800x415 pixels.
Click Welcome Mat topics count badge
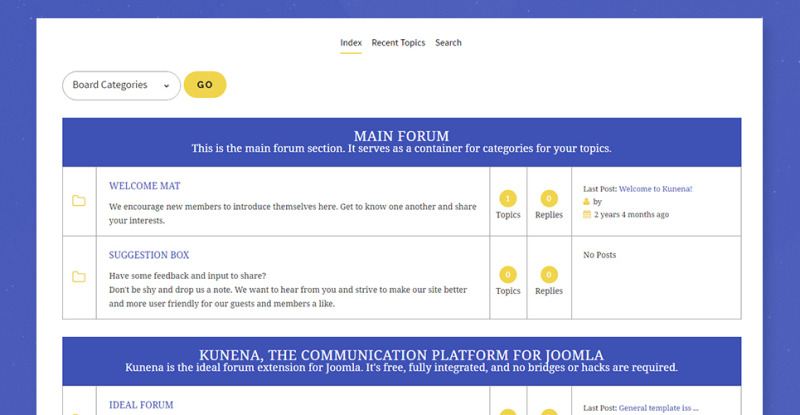(x=508, y=199)
